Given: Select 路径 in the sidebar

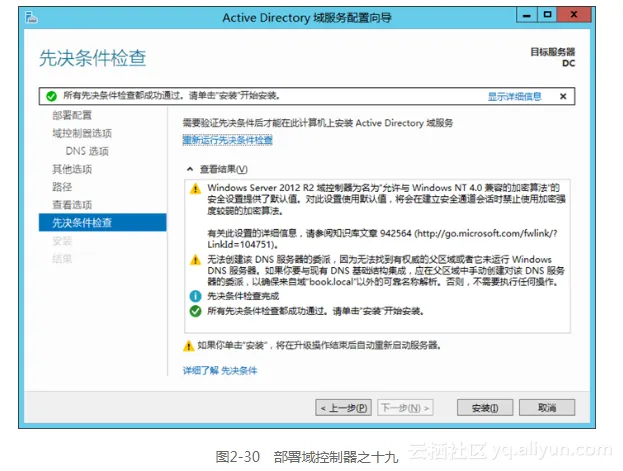Looking at the screenshot, I should pyautogui.click(x=62, y=187).
